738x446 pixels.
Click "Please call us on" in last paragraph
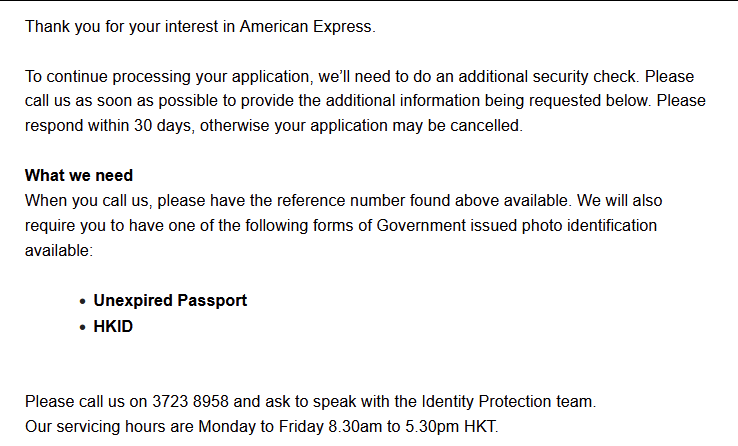(x=87, y=402)
